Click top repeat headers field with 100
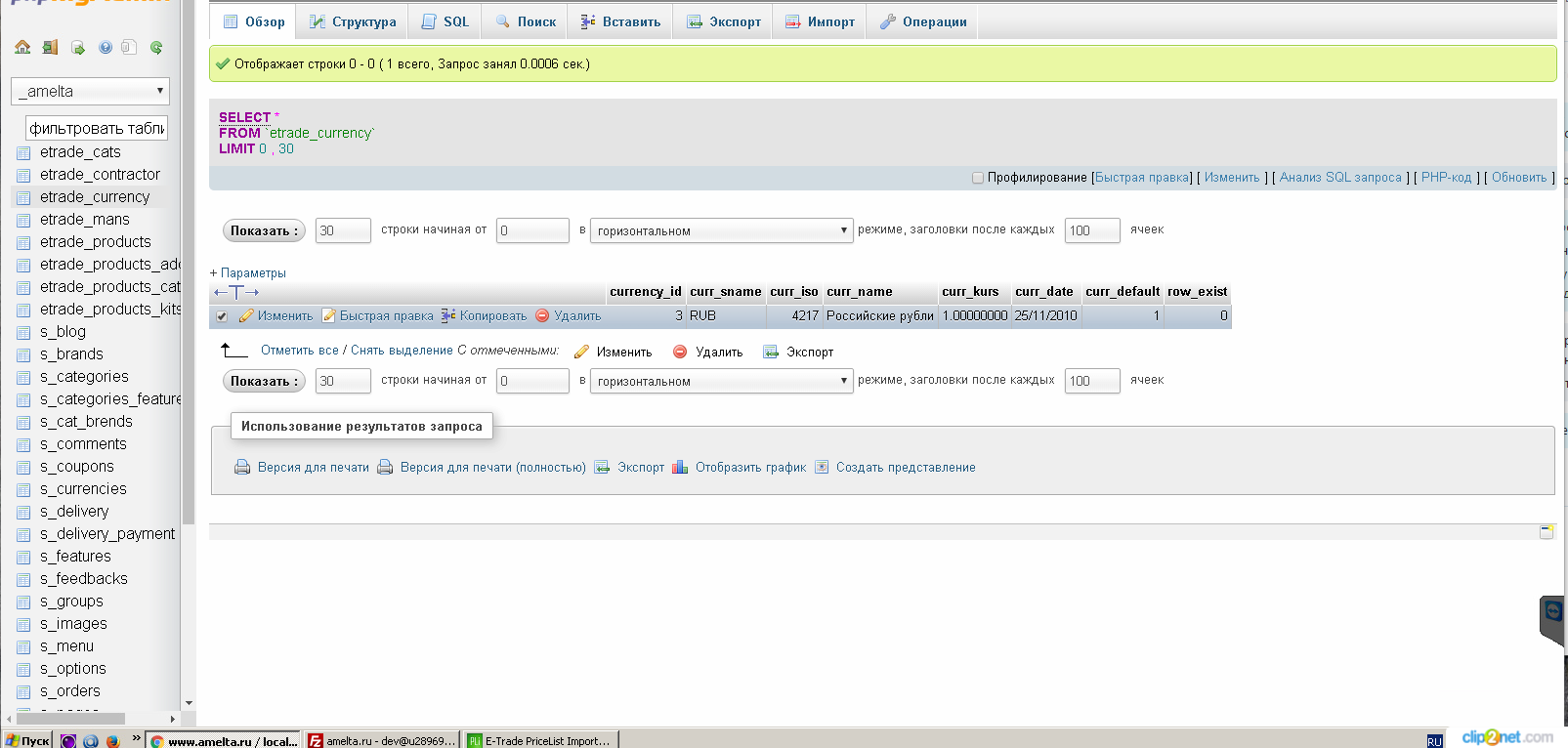This screenshot has width=1568, height=748. (x=1092, y=230)
